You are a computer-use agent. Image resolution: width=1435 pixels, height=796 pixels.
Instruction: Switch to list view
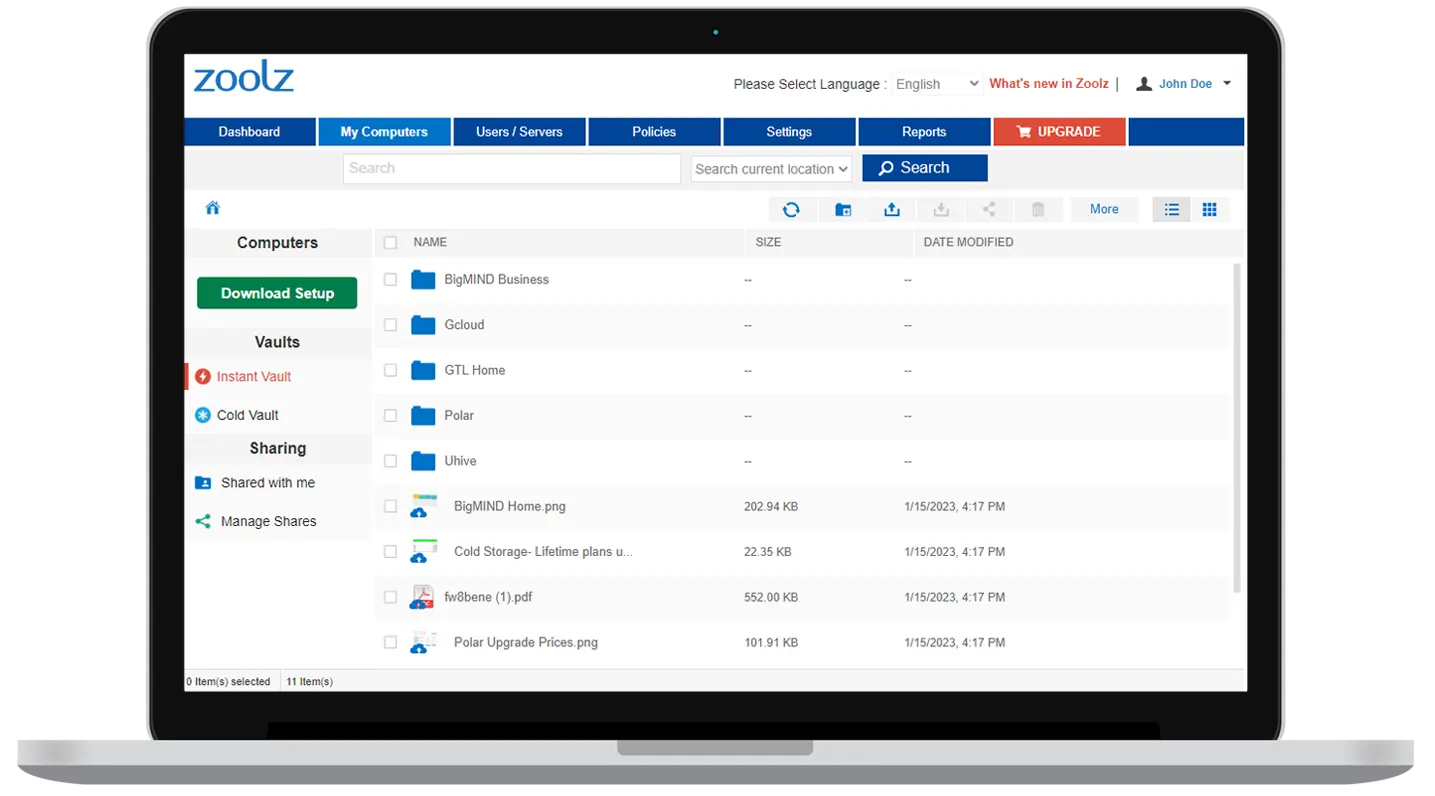coord(1172,209)
